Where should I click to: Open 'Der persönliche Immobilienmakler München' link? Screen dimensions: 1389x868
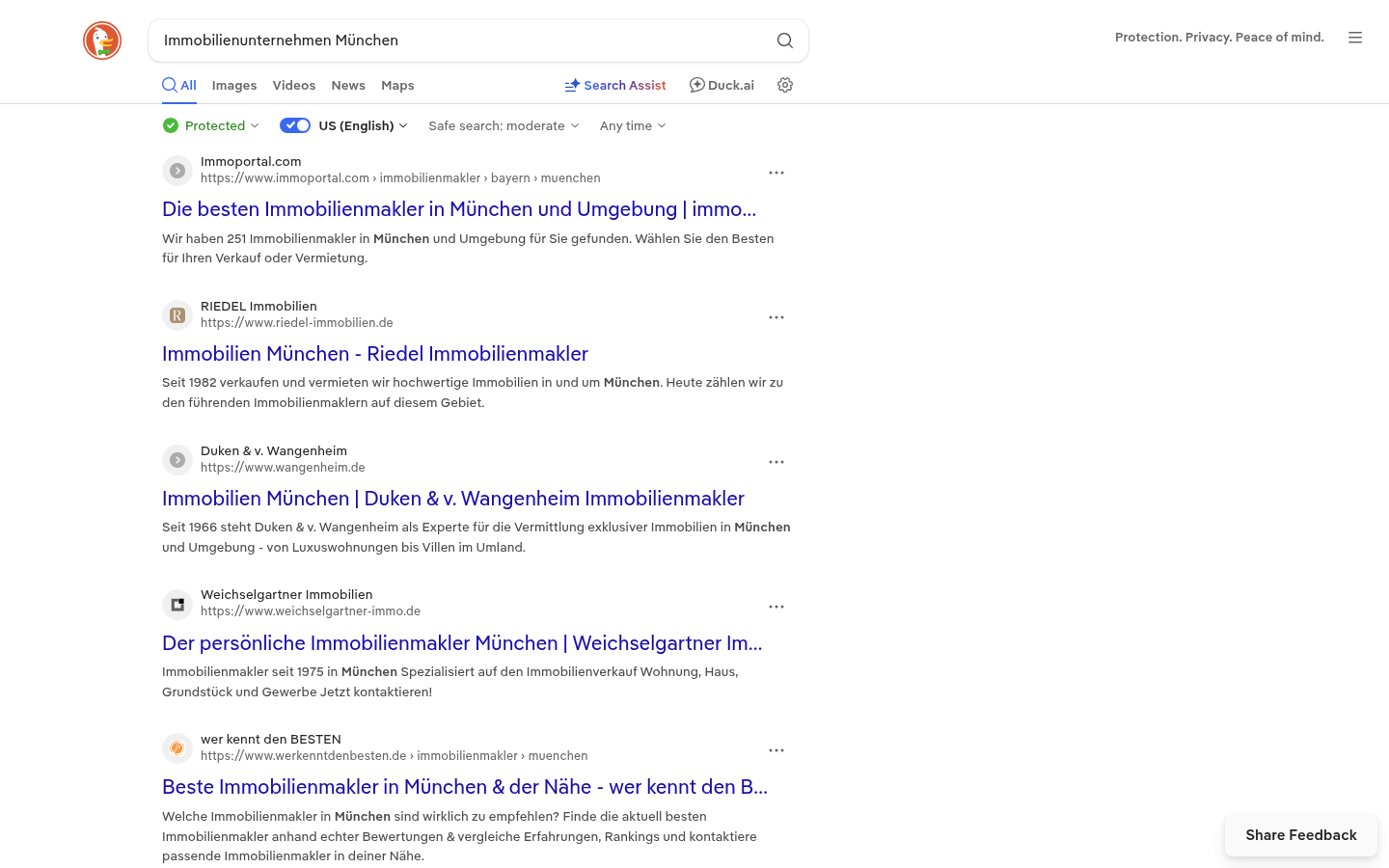[x=462, y=643]
